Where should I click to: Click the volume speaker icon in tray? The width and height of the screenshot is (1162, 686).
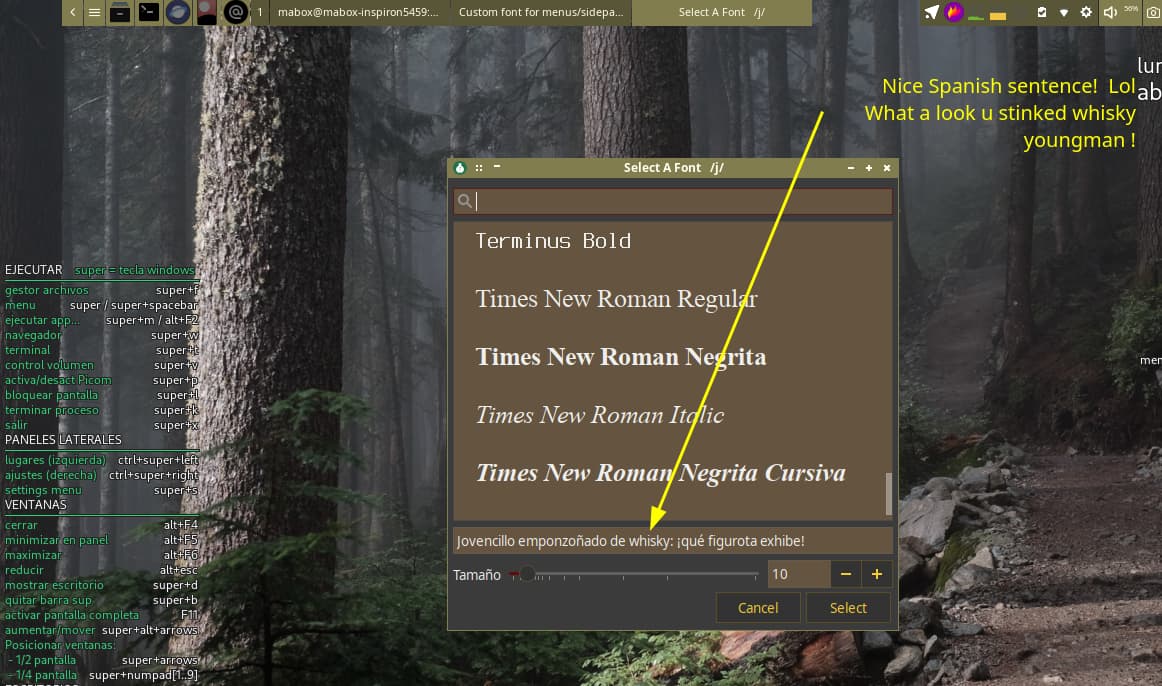[1110, 13]
